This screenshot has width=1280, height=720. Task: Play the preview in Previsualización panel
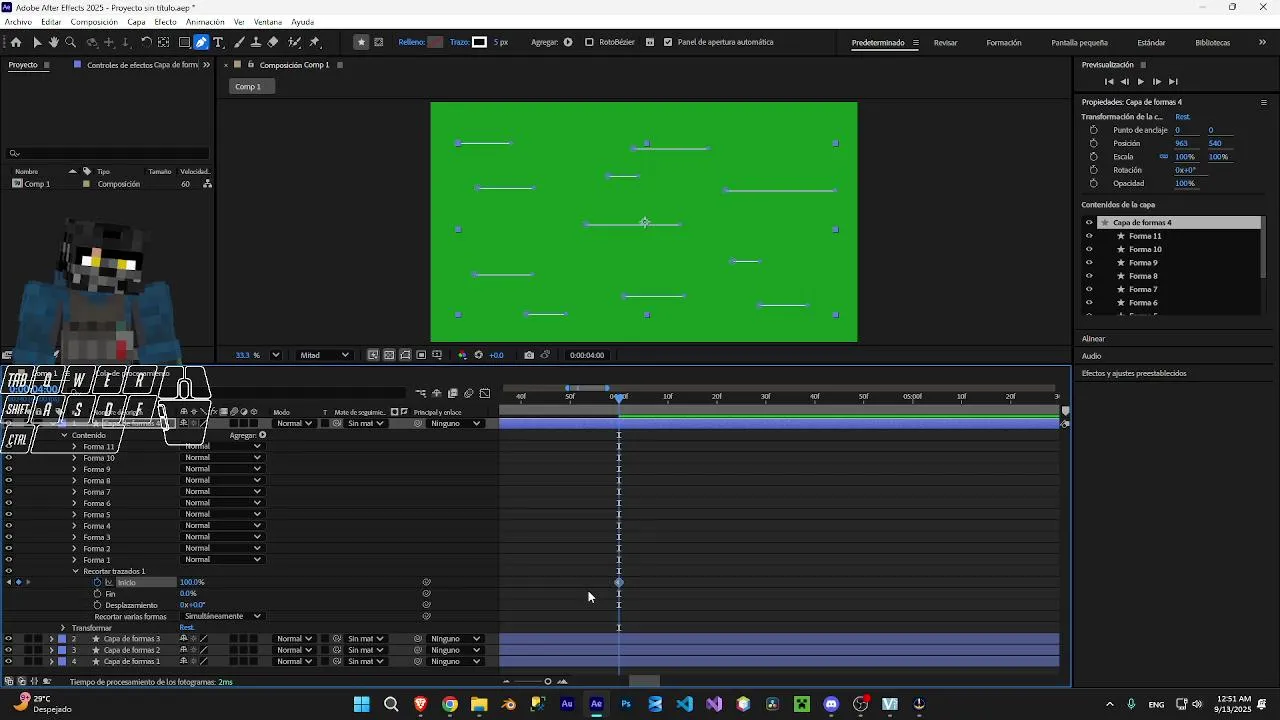[x=1141, y=81]
